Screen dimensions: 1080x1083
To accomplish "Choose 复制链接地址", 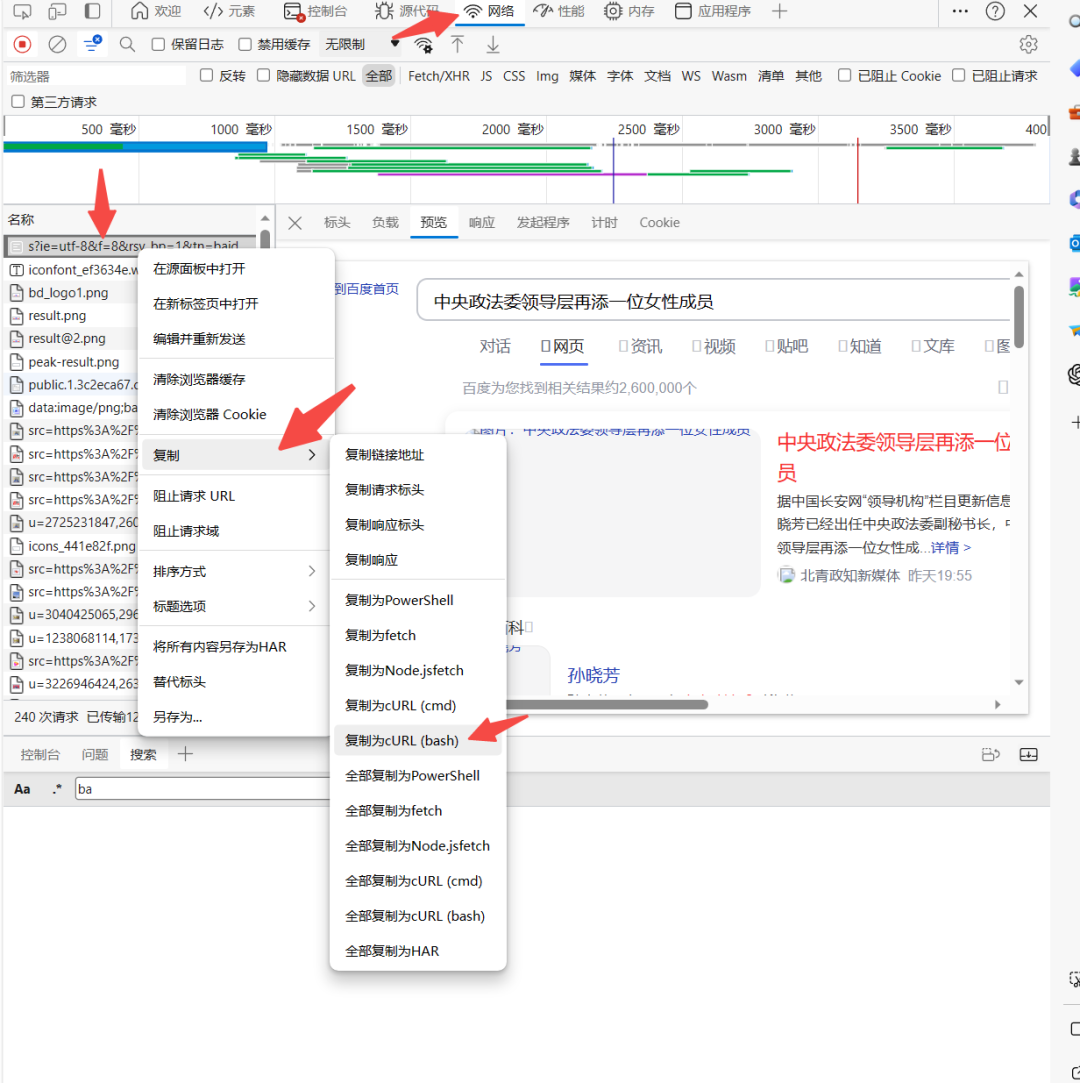I will pos(417,454).
